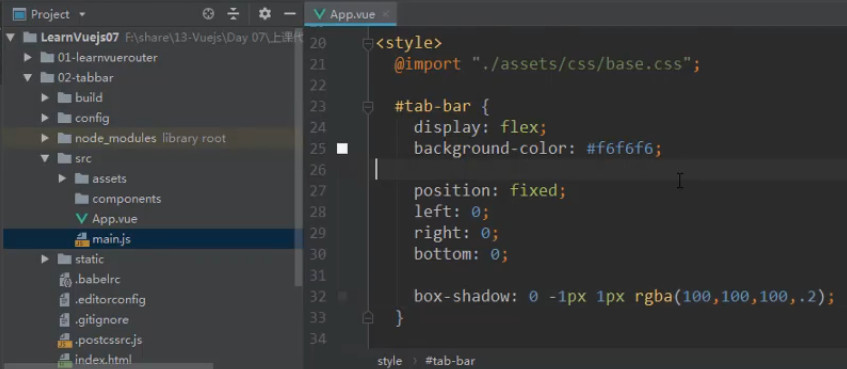847x369 pixels.
Task: Select the src folder
Action: (x=83, y=159)
